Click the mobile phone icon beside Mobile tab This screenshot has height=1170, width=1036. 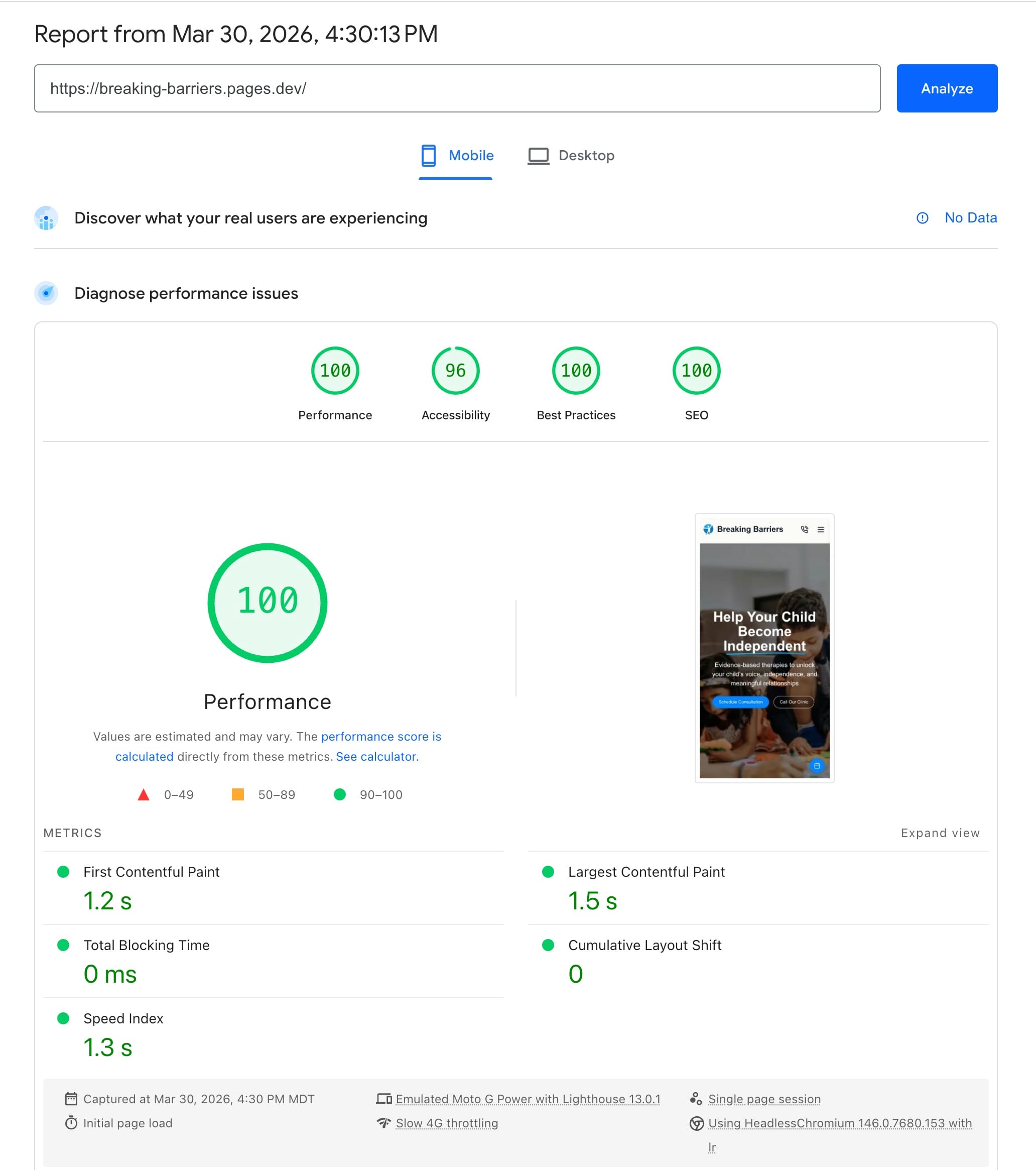click(430, 155)
